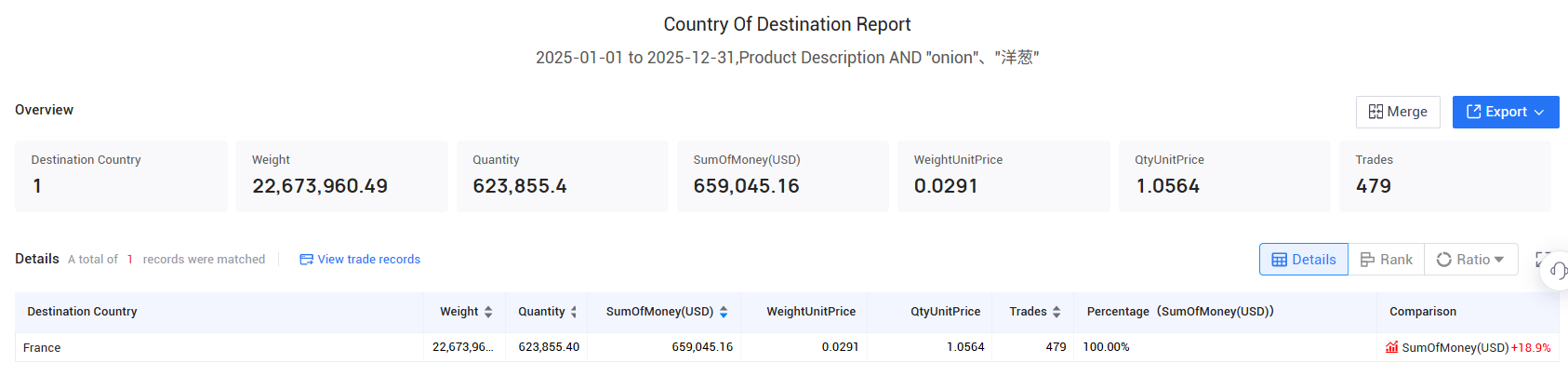Sort table by SumOfMoney(USD) column
1568x376 pixels.
click(724, 312)
